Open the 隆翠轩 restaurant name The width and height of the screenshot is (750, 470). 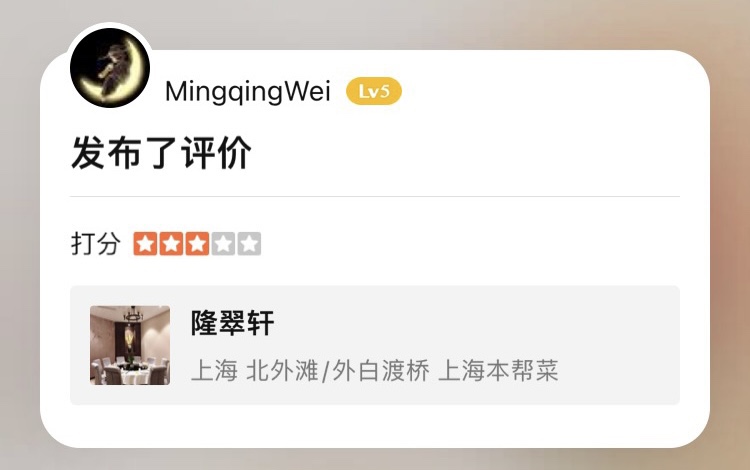coord(232,323)
